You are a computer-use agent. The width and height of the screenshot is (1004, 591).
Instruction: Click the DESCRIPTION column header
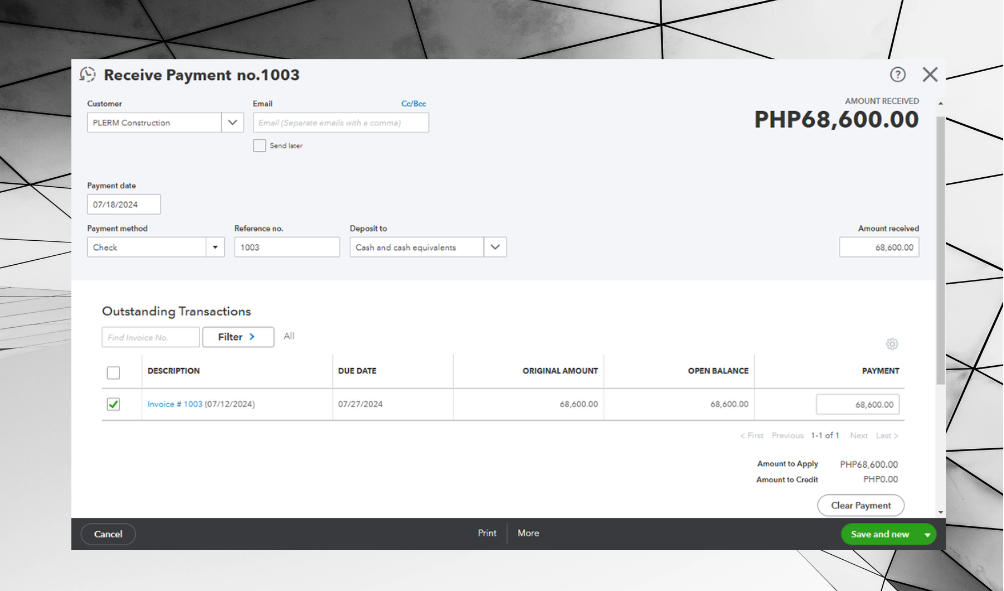[x=174, y=371]
